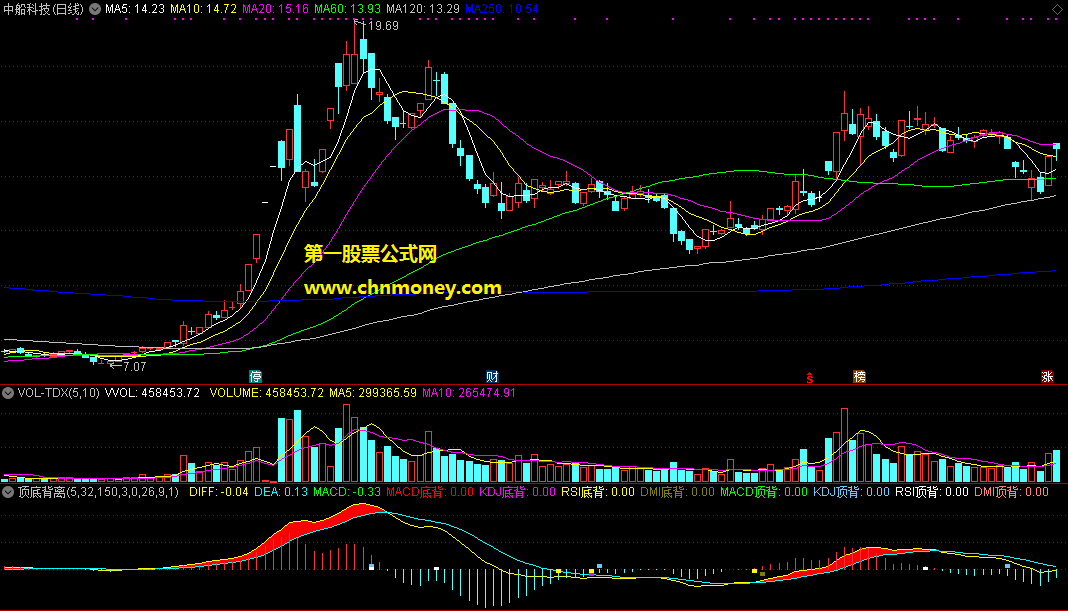The width and height of the screenshot is (1068, 611).
Task: Click the VVOL: 458453.72 value
Action: click(152, 393)
